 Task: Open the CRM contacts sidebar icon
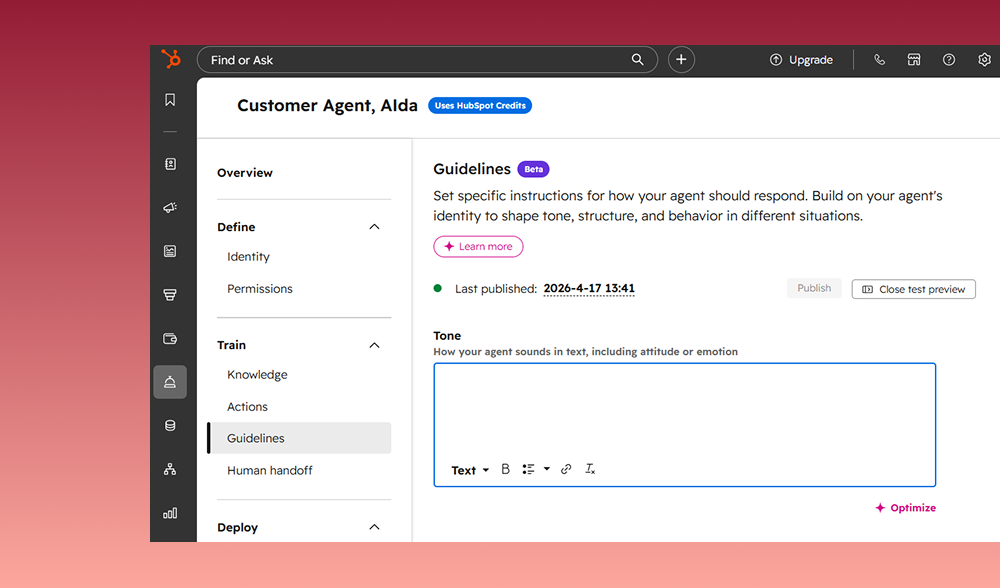(x=170, y=164)
